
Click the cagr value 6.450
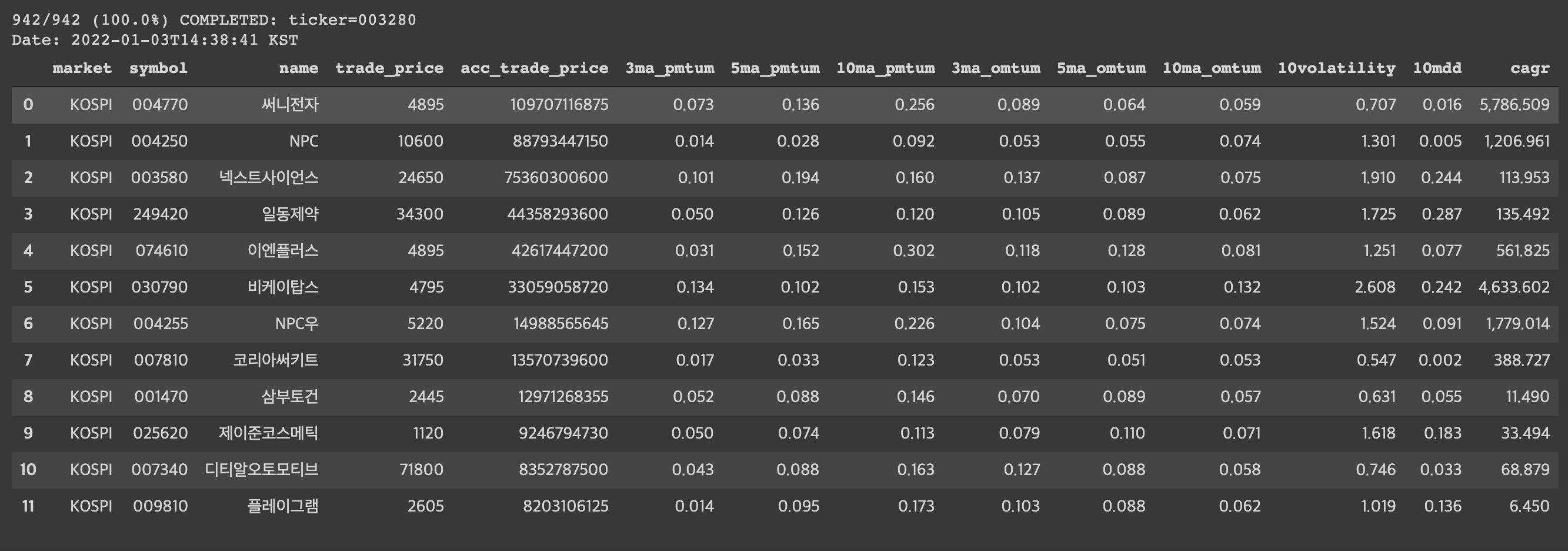(x=1530, y=506)
